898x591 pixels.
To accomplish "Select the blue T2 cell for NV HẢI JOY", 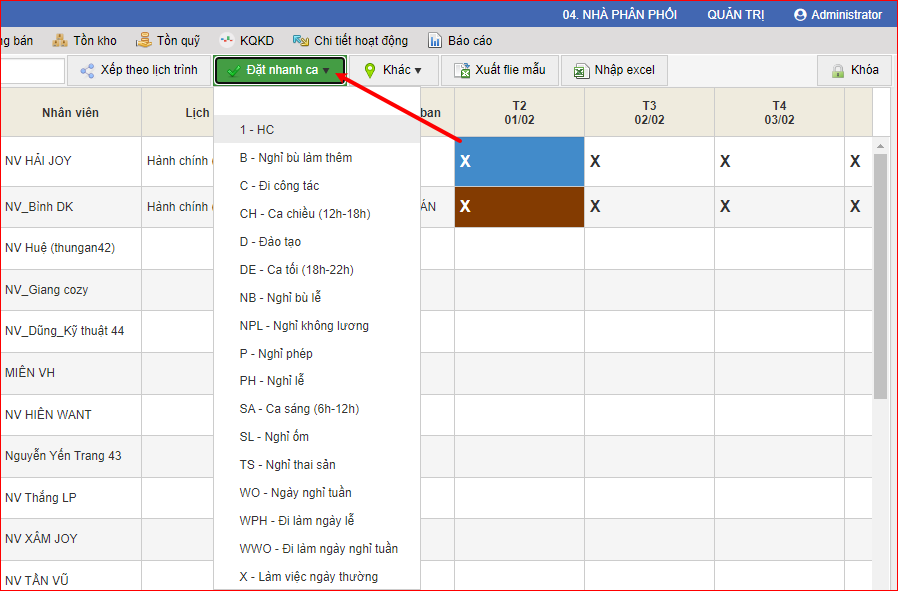I will click(x=519, y=161).
